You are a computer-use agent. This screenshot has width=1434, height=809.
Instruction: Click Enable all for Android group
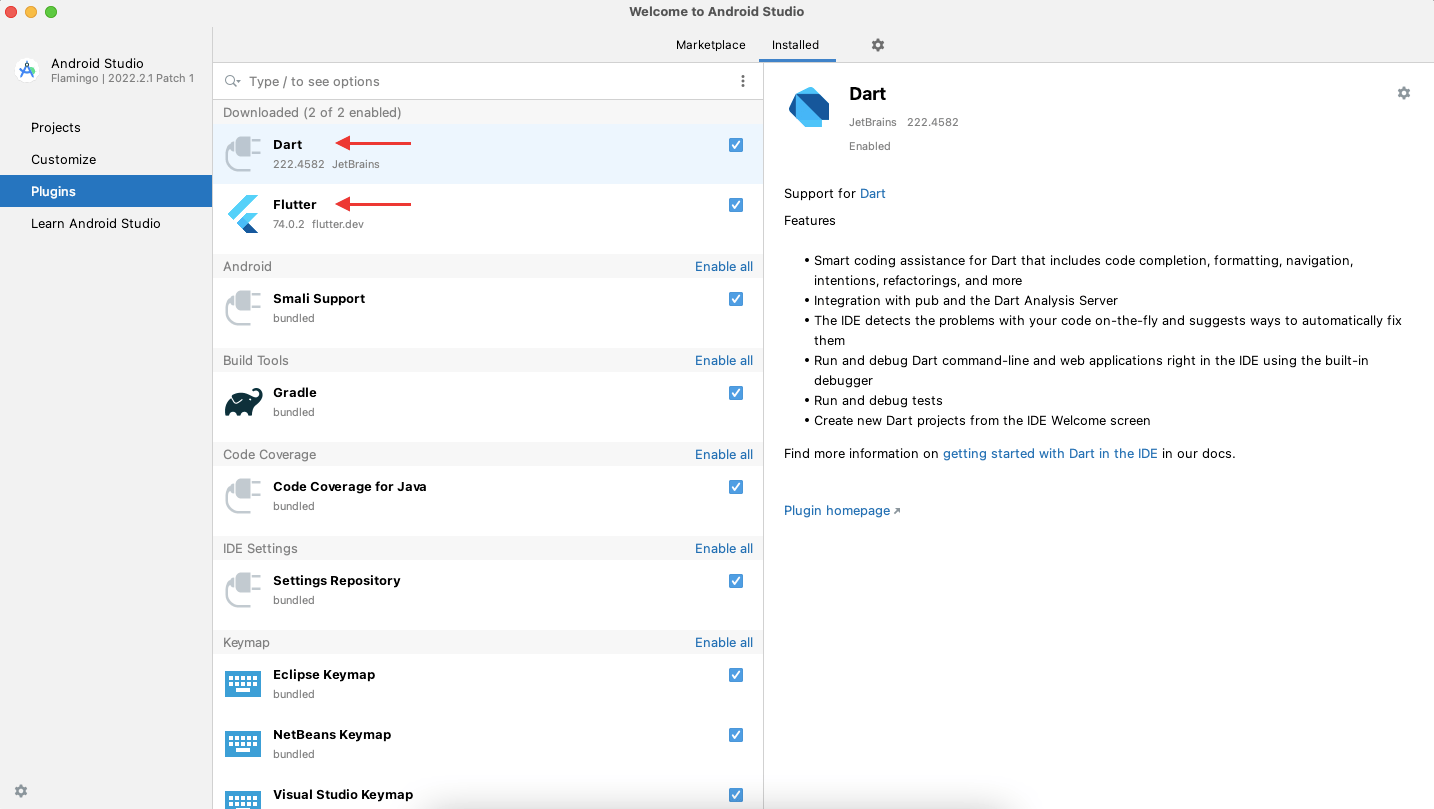point(724,266)
